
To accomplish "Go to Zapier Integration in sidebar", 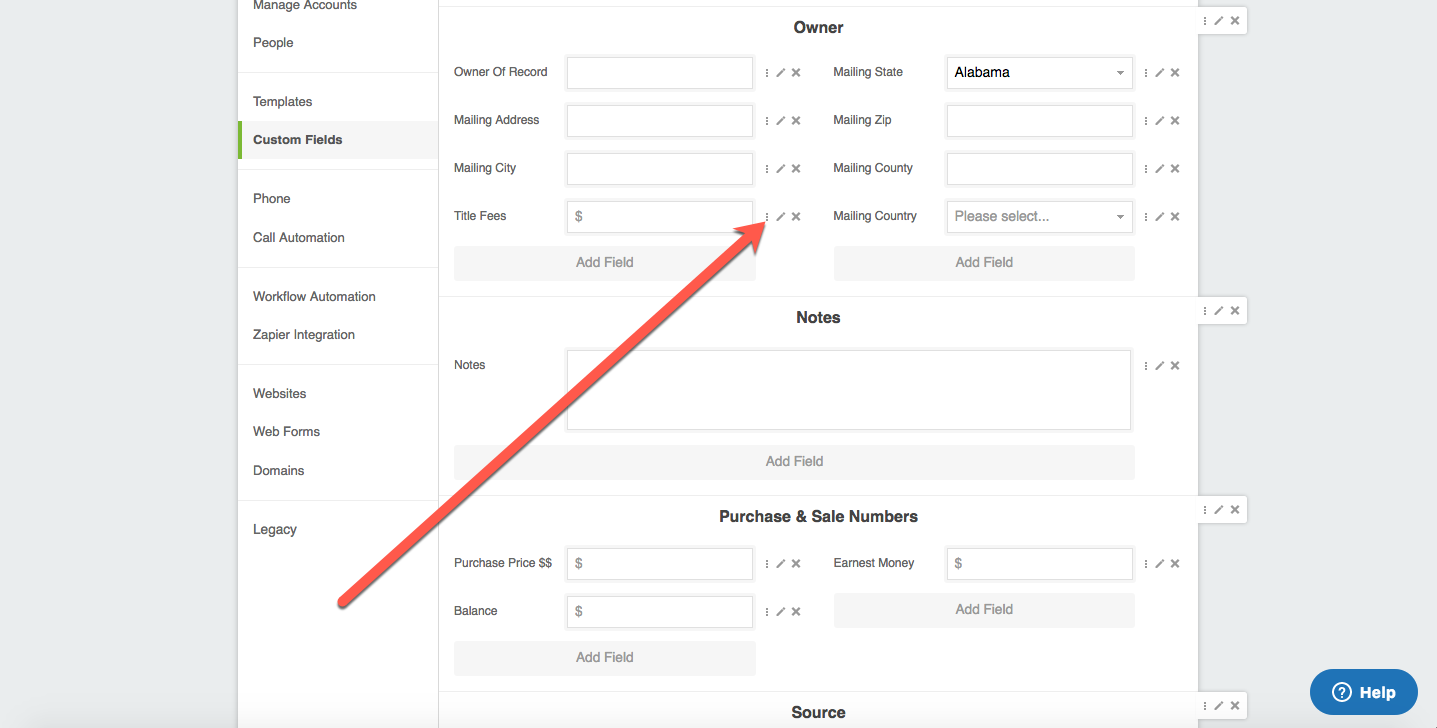I will pos(304,335).
